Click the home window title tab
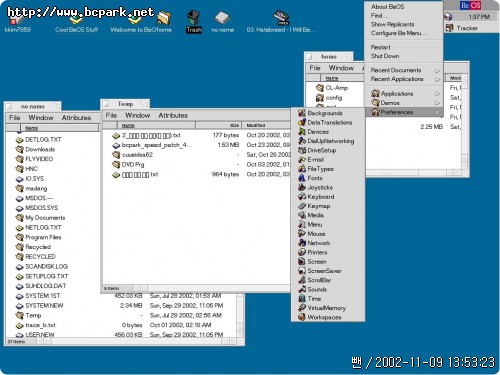The height and width of the screenshot is (375, 500). point(328,57)
